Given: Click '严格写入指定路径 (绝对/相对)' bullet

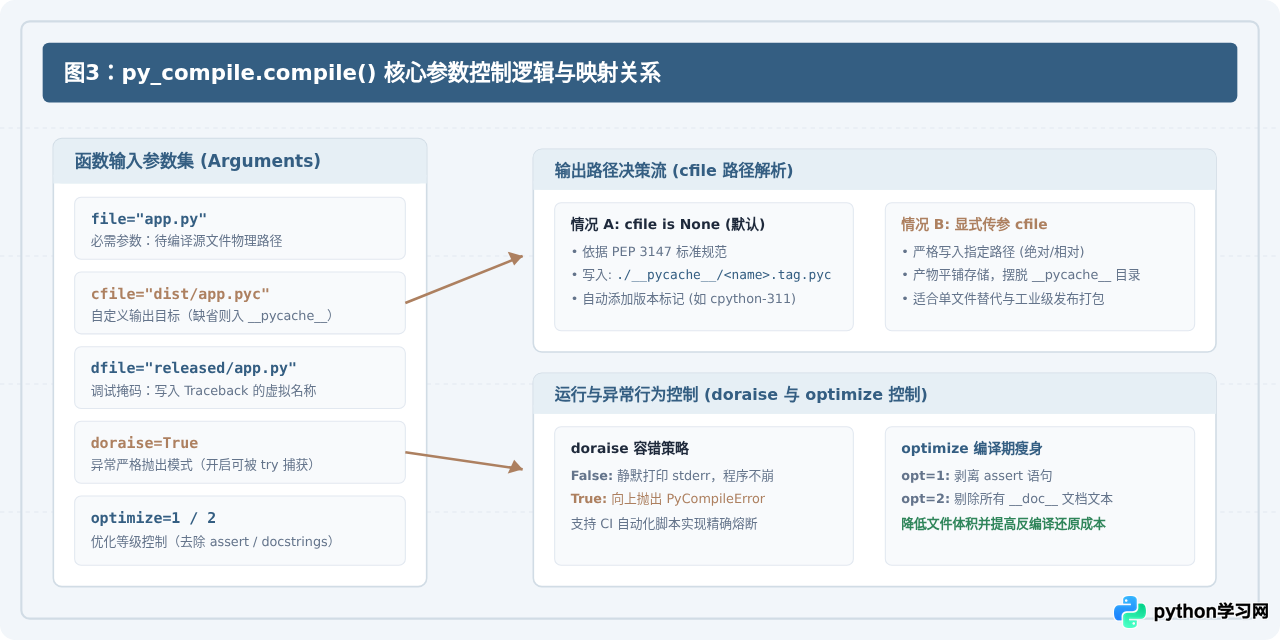Looking at the screenshot, I should tap(993, 252).
